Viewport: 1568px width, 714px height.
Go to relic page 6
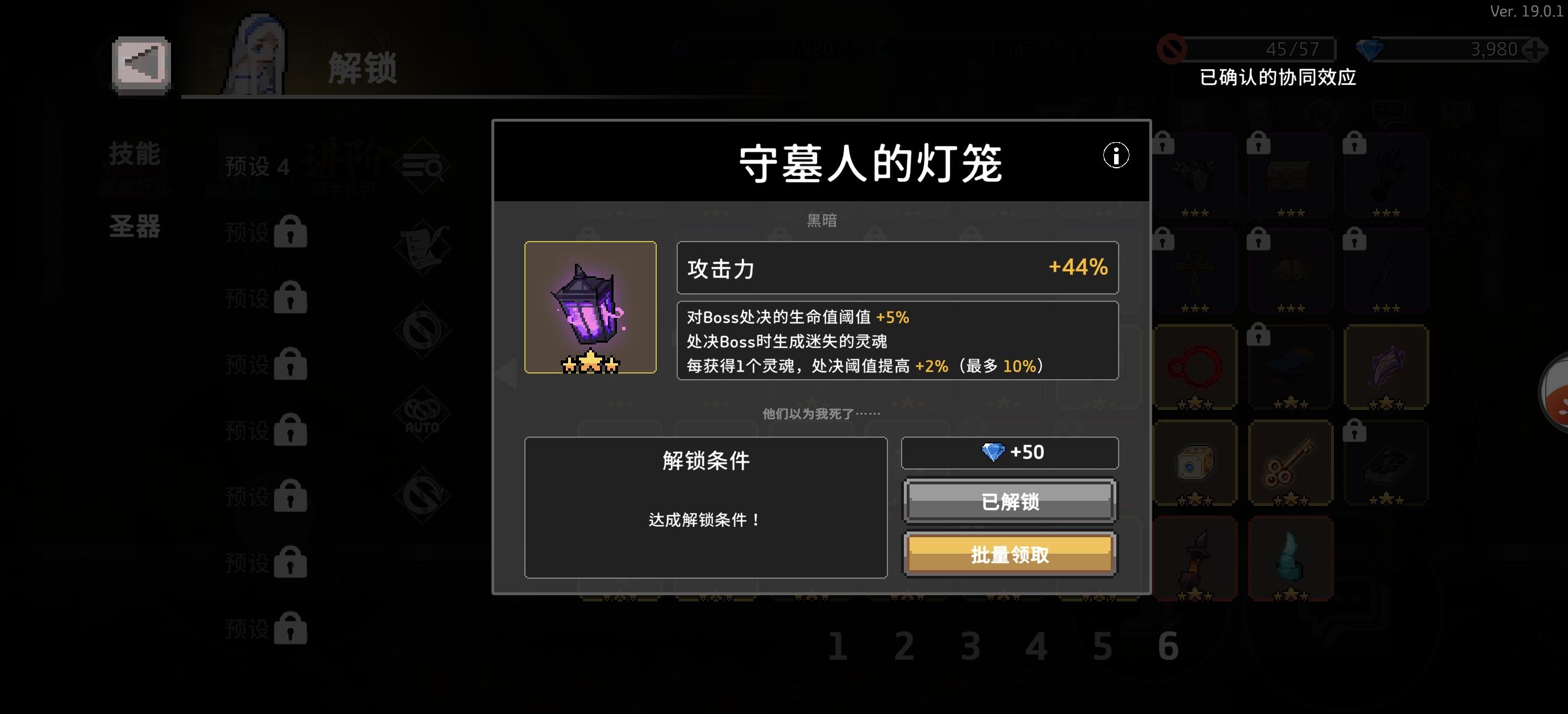(x=1167, y=646)
